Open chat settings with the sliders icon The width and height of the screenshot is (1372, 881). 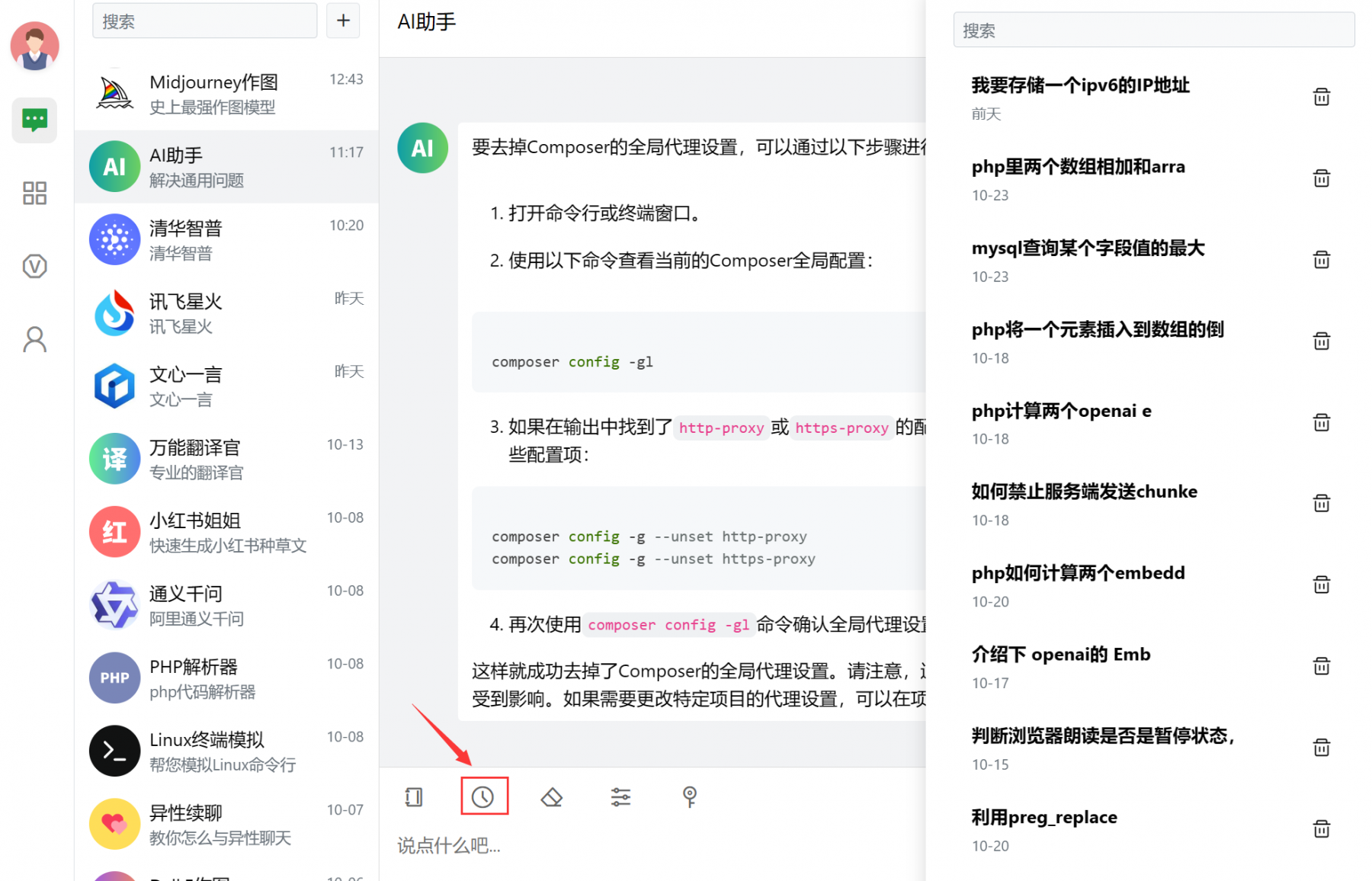tap(620, 797)
